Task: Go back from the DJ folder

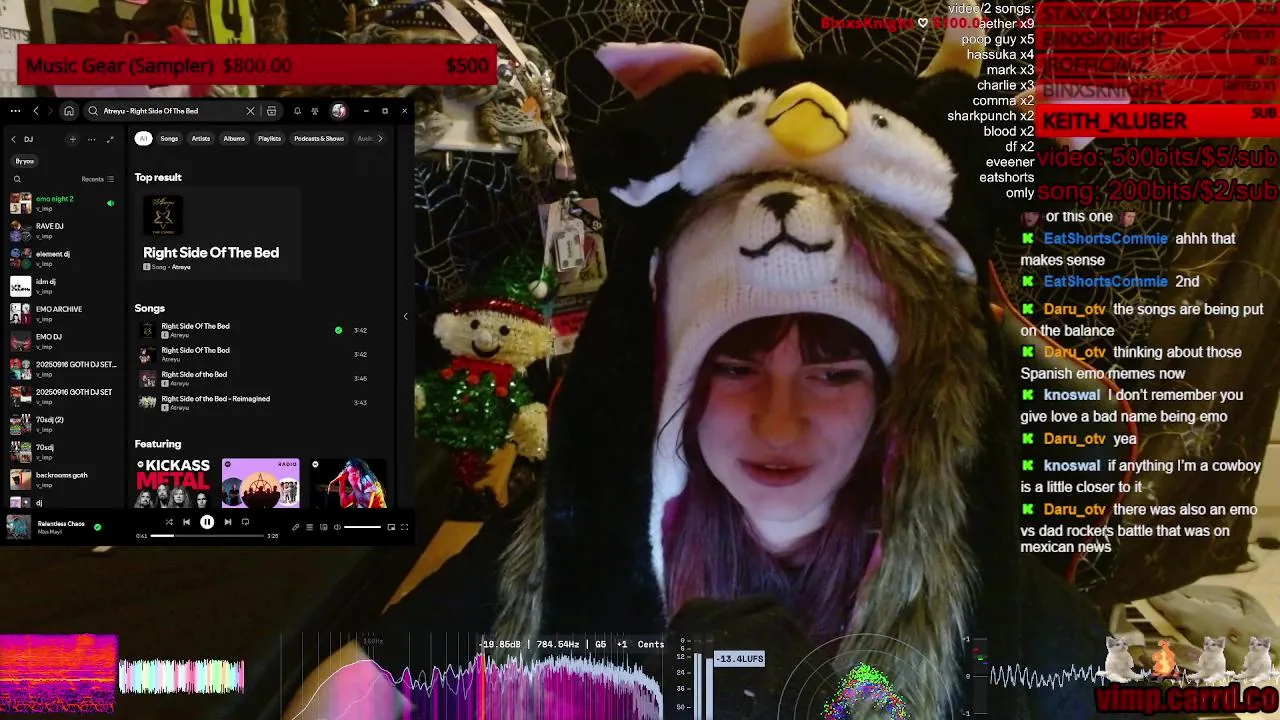Action: (x=14, y=139)
